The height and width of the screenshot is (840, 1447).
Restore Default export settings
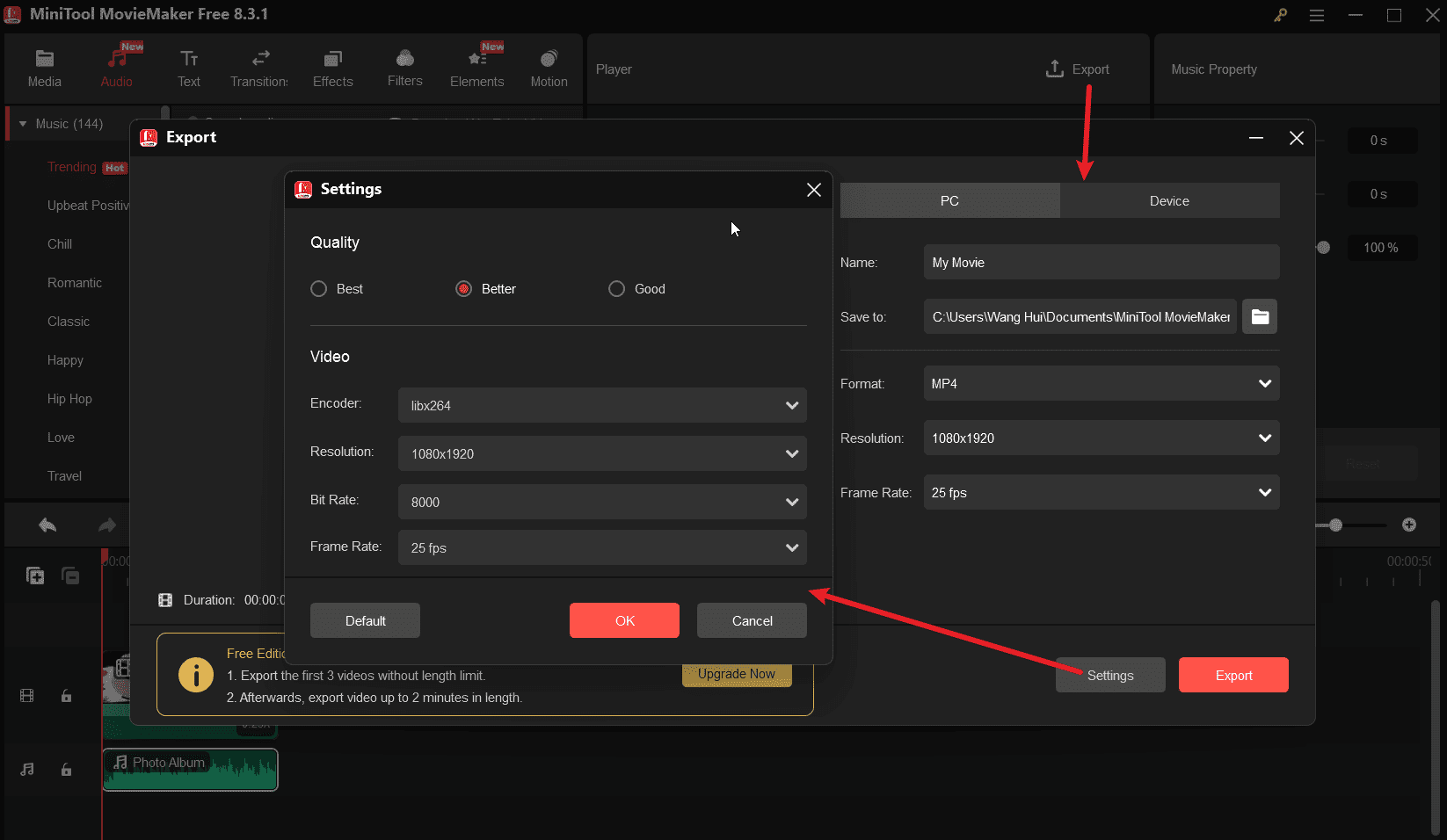364,620
